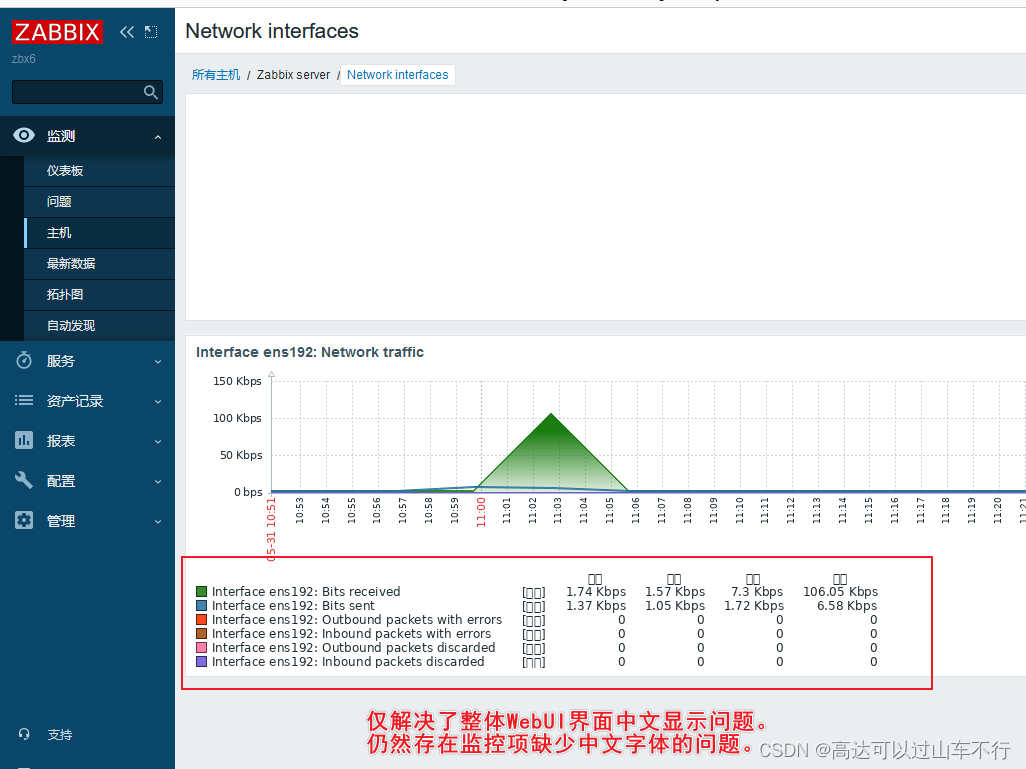Viewport: 1026px width, 769px height.
Task: Enter fullscreen using the dashed-arrow icon
Action: (151, 31)
